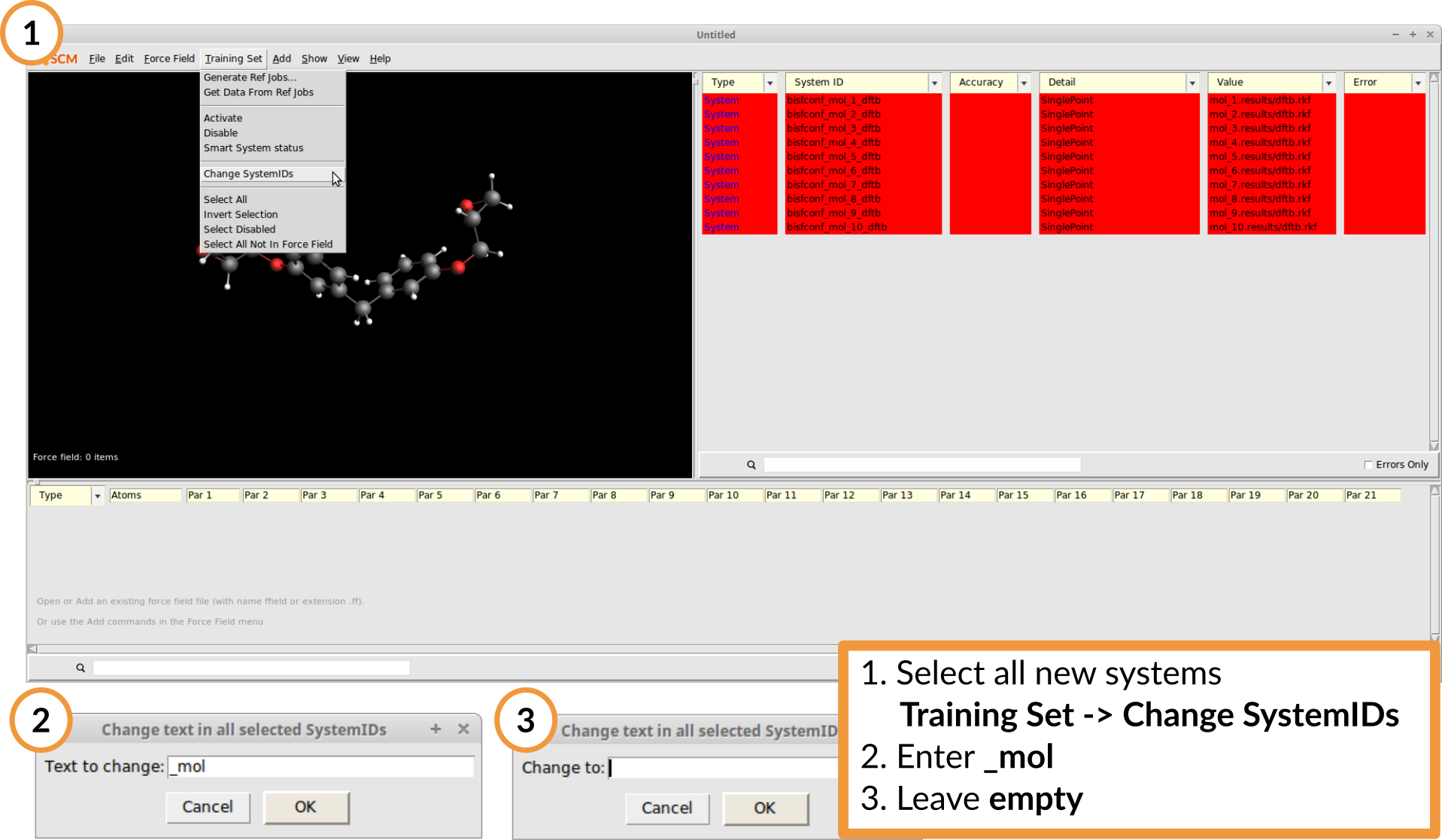Screen dimensions: 1442x840
Task: Click the force field search field
Action: [251, 668]
